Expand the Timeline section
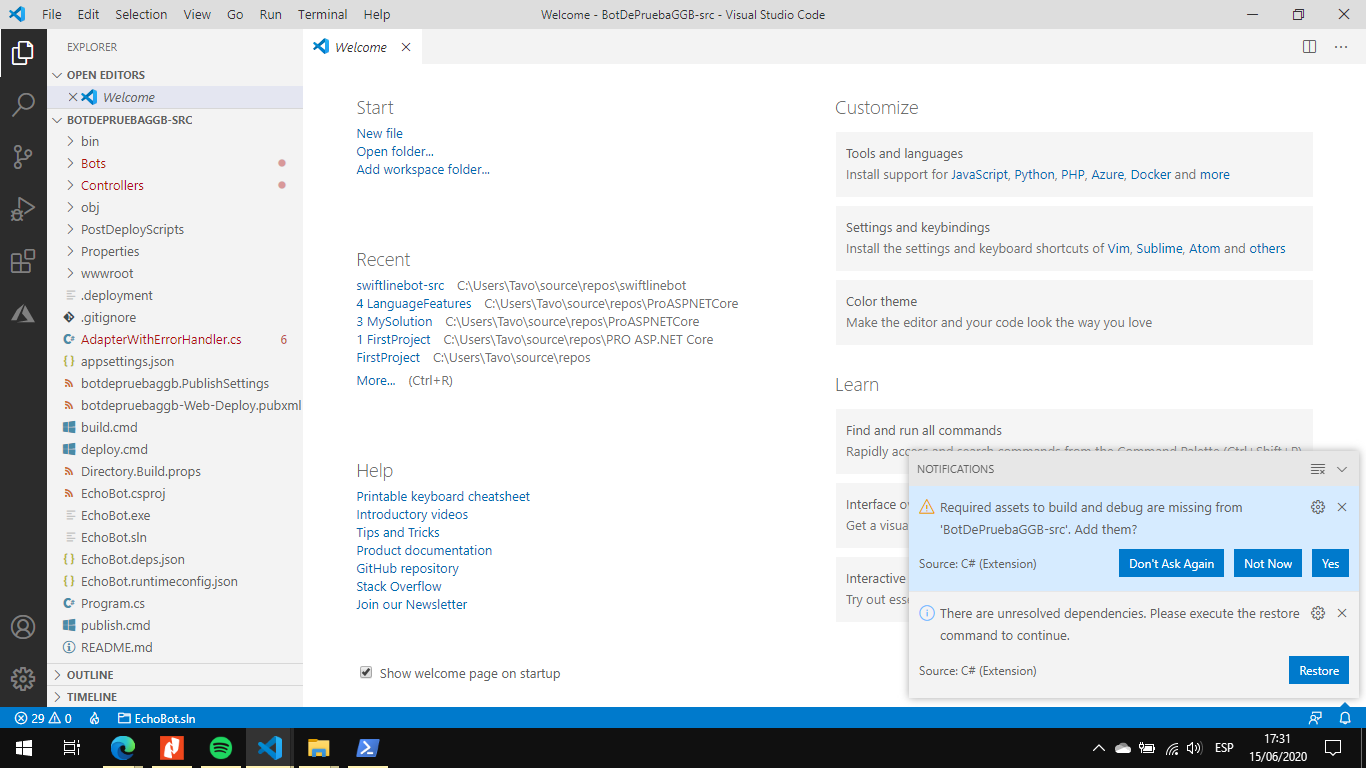Viewport: 1366px width, 768px height. point(174,697)
